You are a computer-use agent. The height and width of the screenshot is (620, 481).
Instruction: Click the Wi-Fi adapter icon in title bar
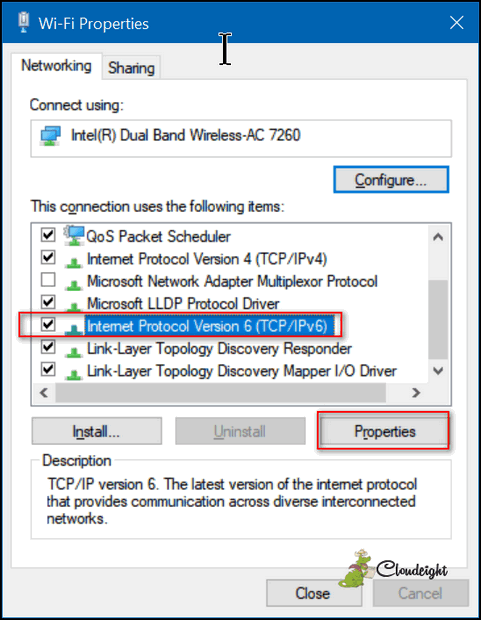[24, 22]
